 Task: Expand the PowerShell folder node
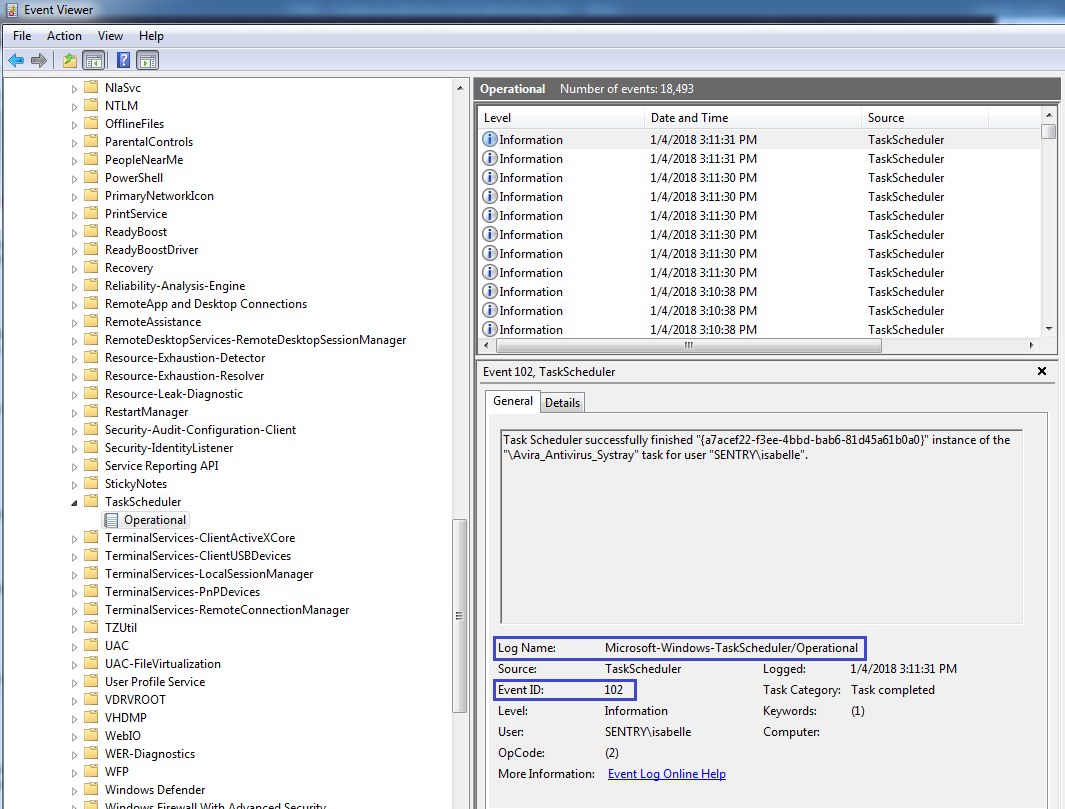[x=74, y=178]
